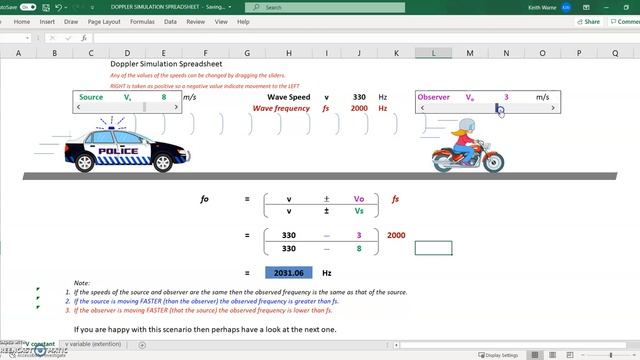Open the Undo history dropdown arrow

coord(66,7)
